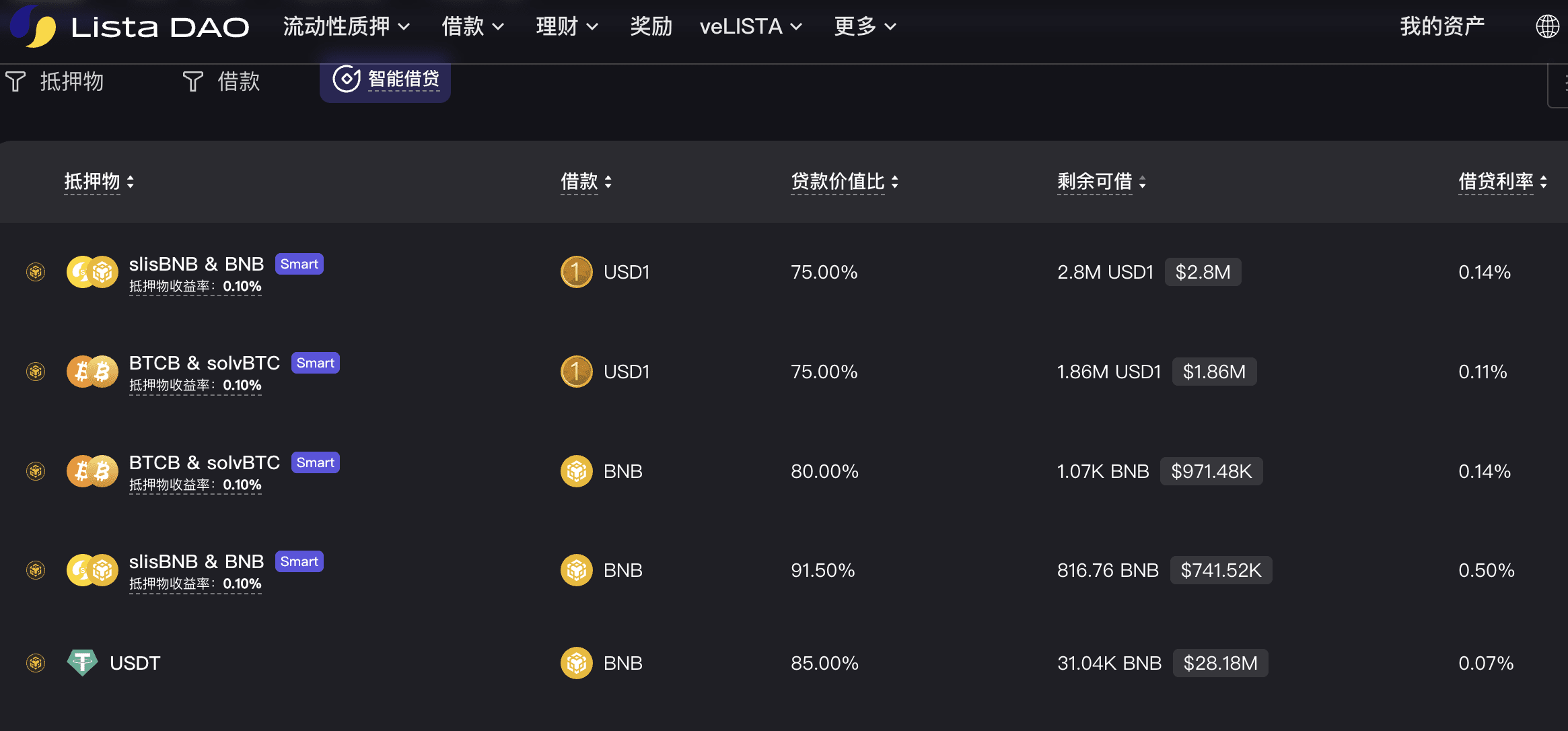Screen dimensions: 1568x731
Task: Open the 理财 menu in navigation
Action: [567, 26]
